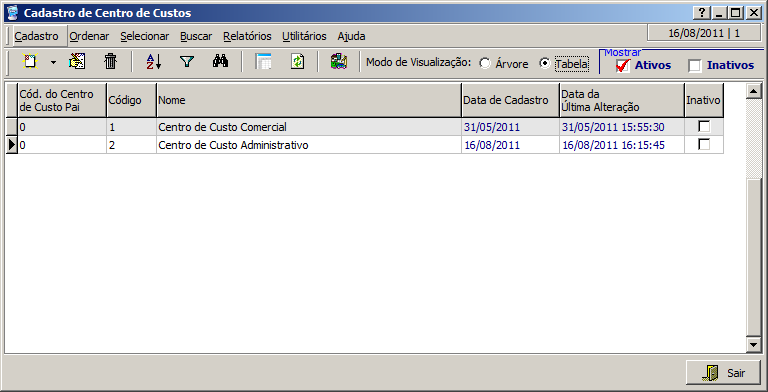Click the refresh document icon
This screenshot has width=768, height=392.
pos(297,62)
